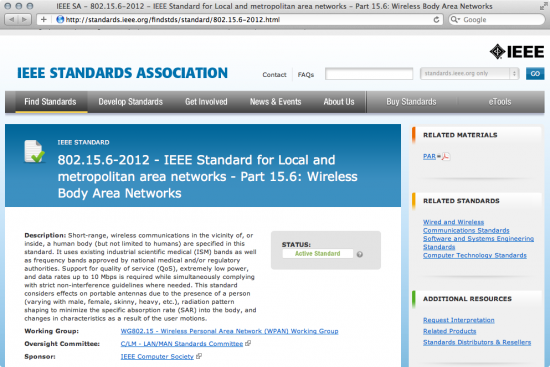Click the plus add bookmark button
550x367 pixels.
click(x=43, y=19)
